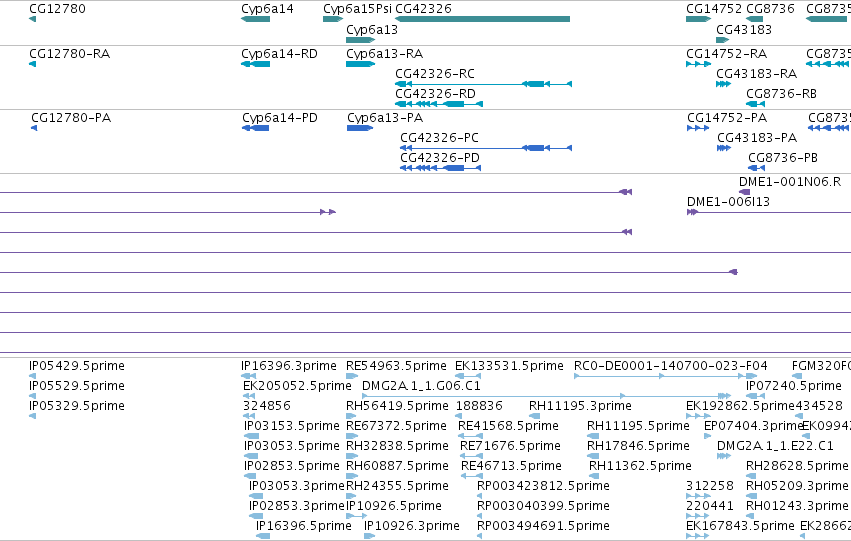
Task: Select EST IP10926.3prime
Action: point(370,536)
